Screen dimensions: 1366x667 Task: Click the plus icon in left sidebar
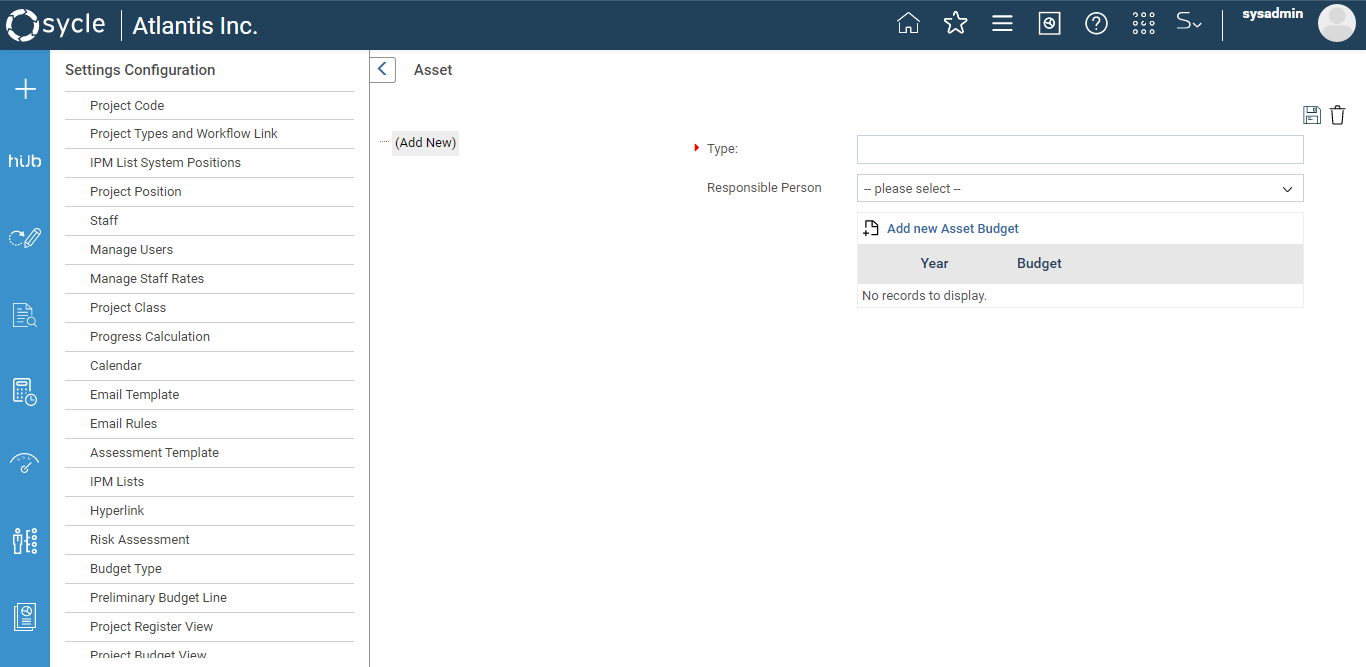tap(25, 90)
